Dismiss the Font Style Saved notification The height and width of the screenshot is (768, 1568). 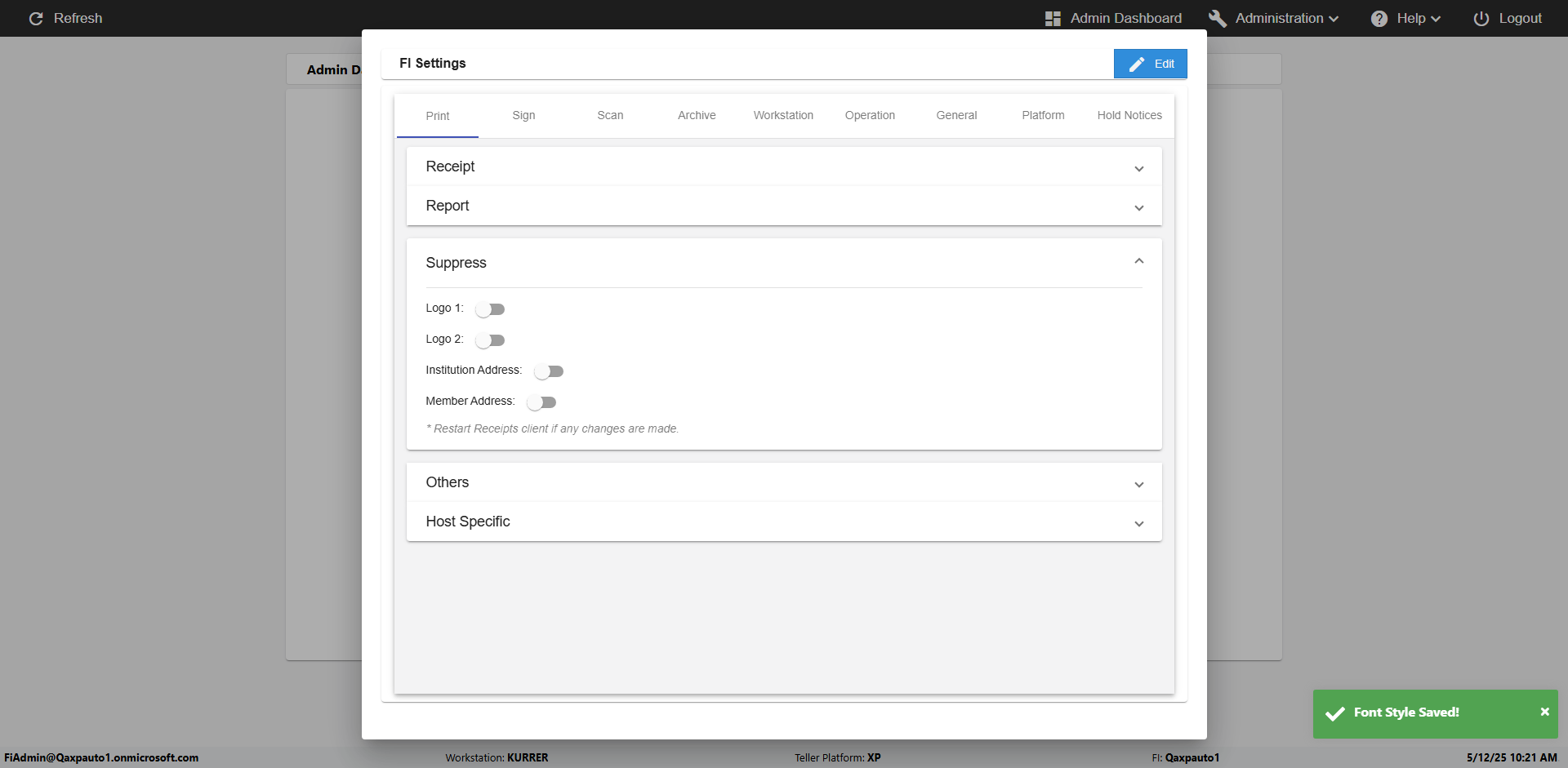[x=1544, y=712]
